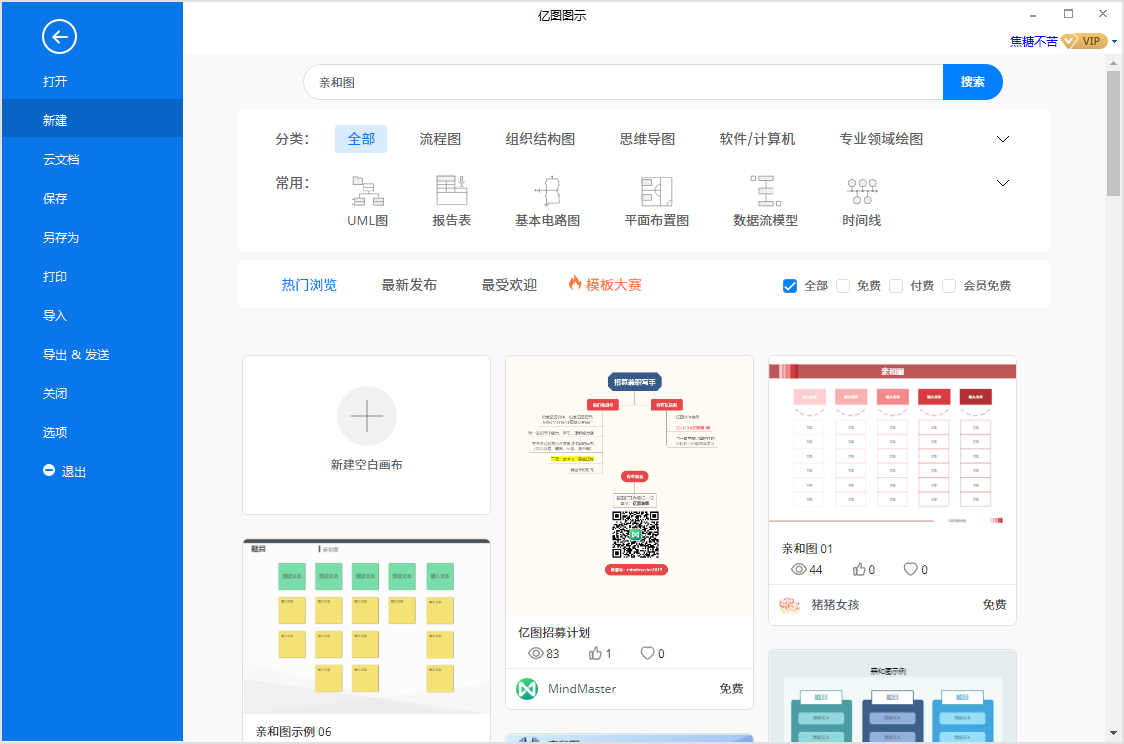Screen dimensions: 1124x744
Task: Click the back arrow icon
Action: click(x=59, y=38)
